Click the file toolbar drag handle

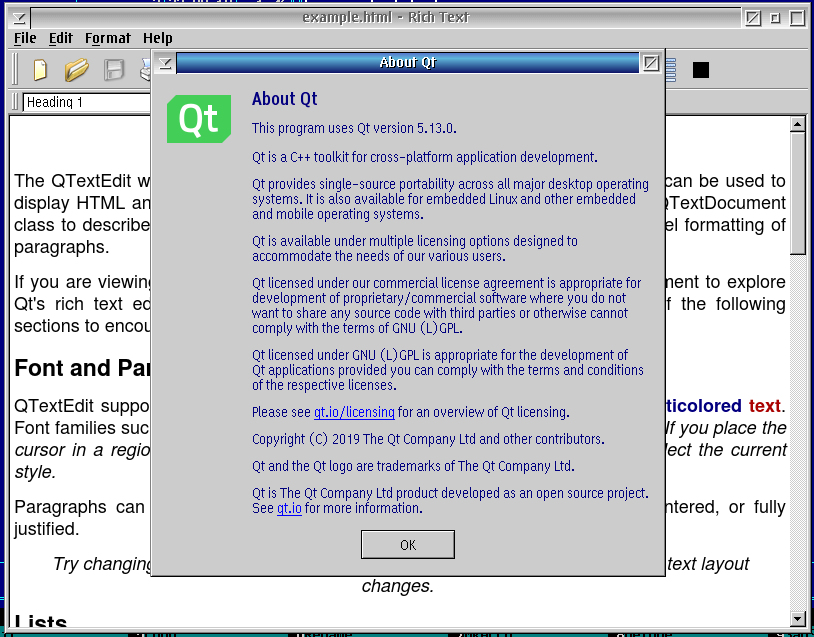15,69
